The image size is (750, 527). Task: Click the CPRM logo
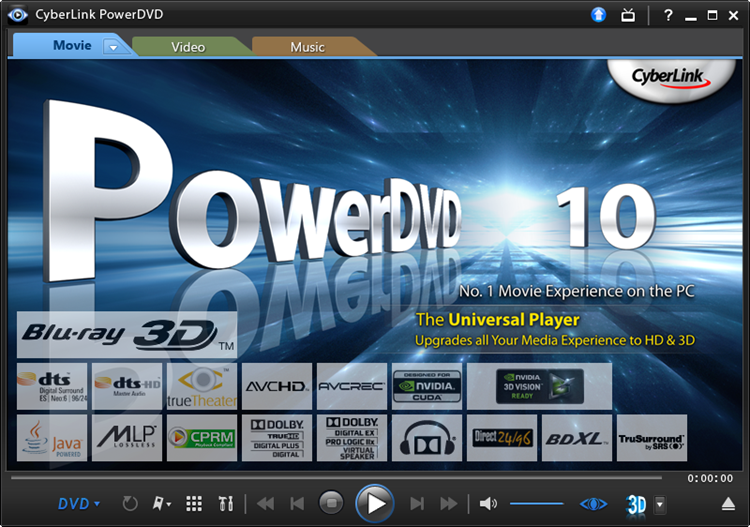(x=202, y=438)
